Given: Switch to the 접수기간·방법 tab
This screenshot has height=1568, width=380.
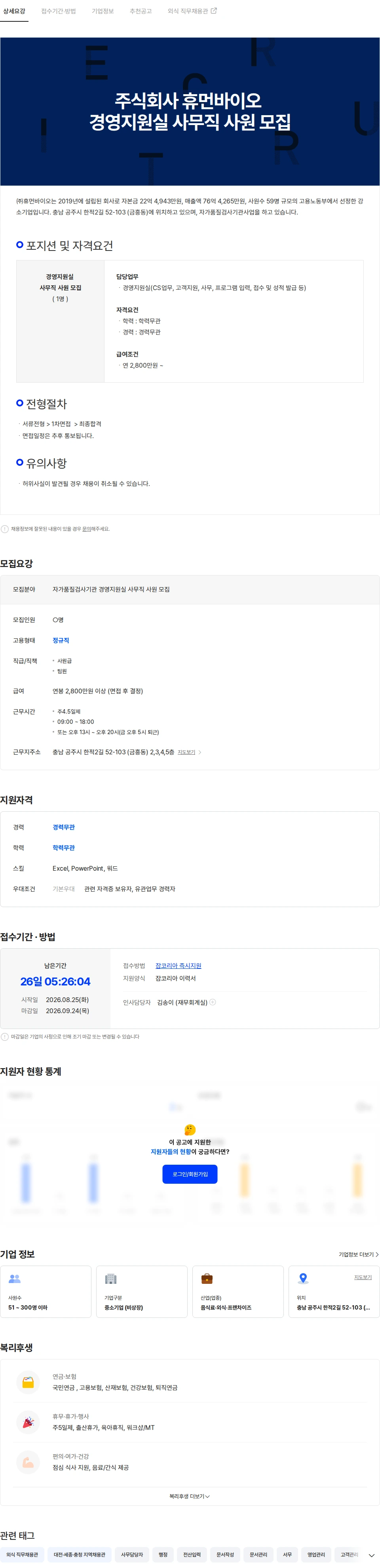Looking at the screenshot, I should 59,11.
